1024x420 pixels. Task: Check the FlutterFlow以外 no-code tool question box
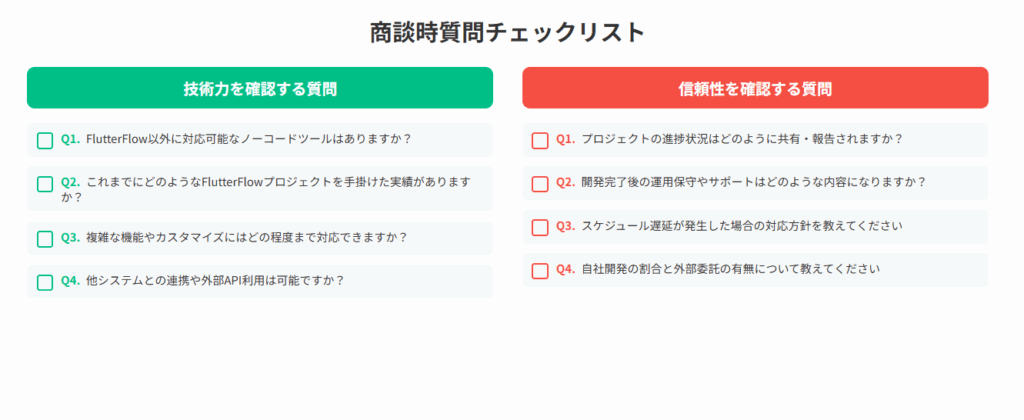[x=45, y=140]
